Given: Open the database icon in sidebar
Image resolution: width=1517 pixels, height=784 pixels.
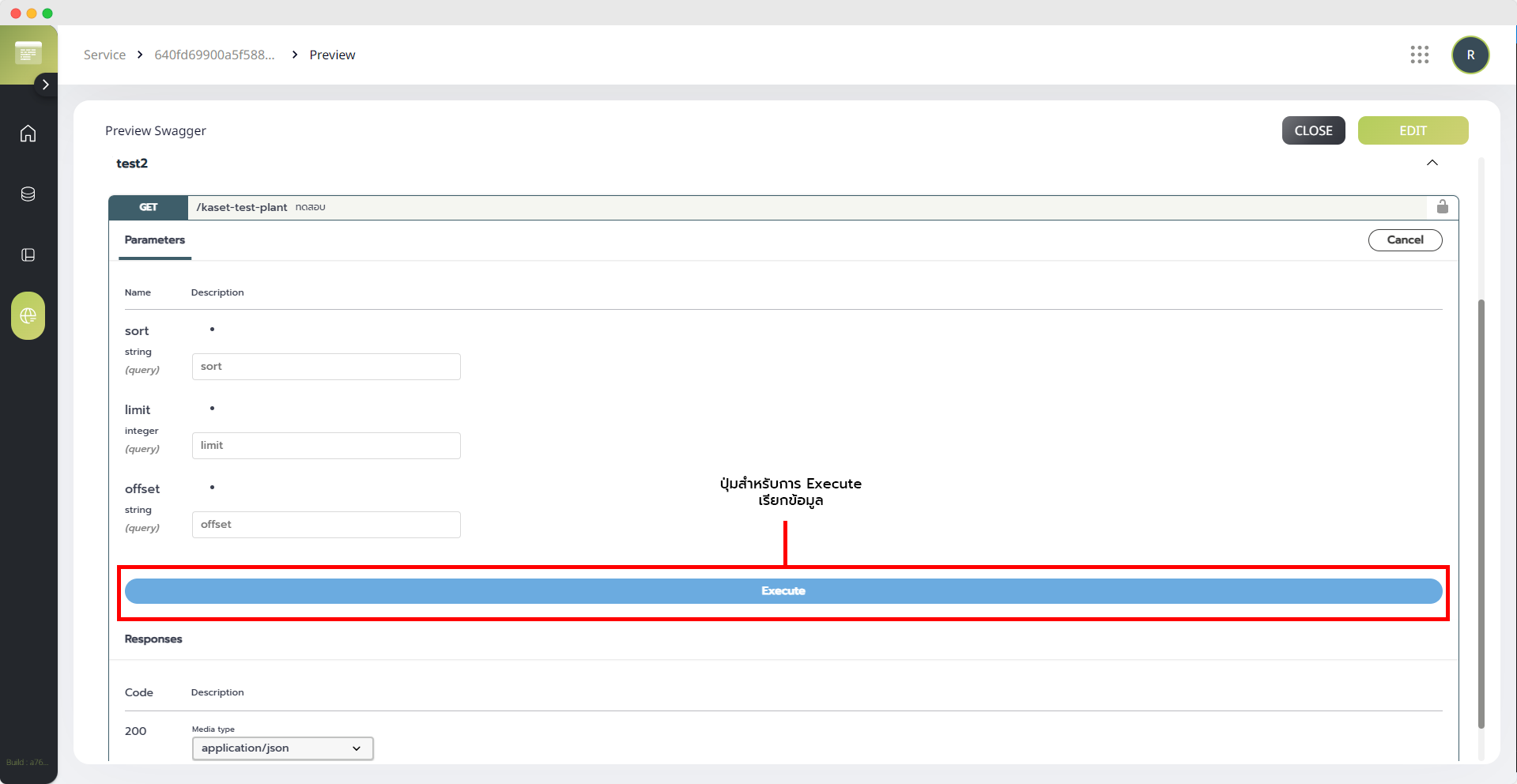Looking at the screenshot, I should click(x=28, y=194).
